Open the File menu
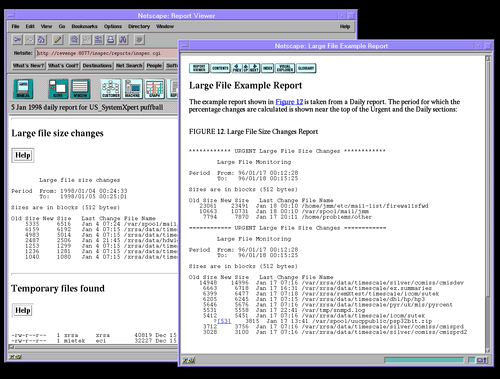The height and width of the screenshot is (379, 500). point(15,26)
